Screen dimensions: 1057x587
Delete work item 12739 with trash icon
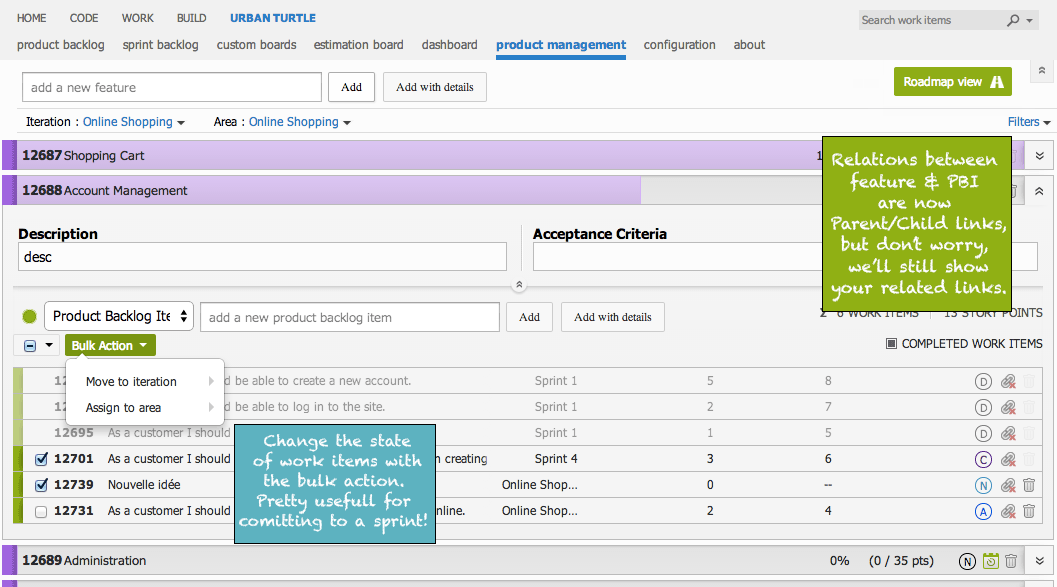coord(1029,485)
